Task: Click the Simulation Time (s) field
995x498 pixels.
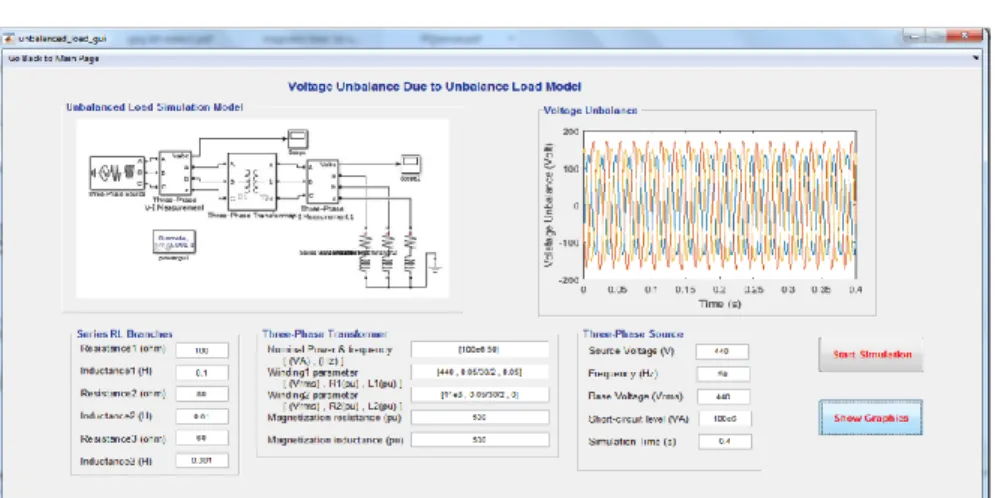Action: [x=725, y=441]
